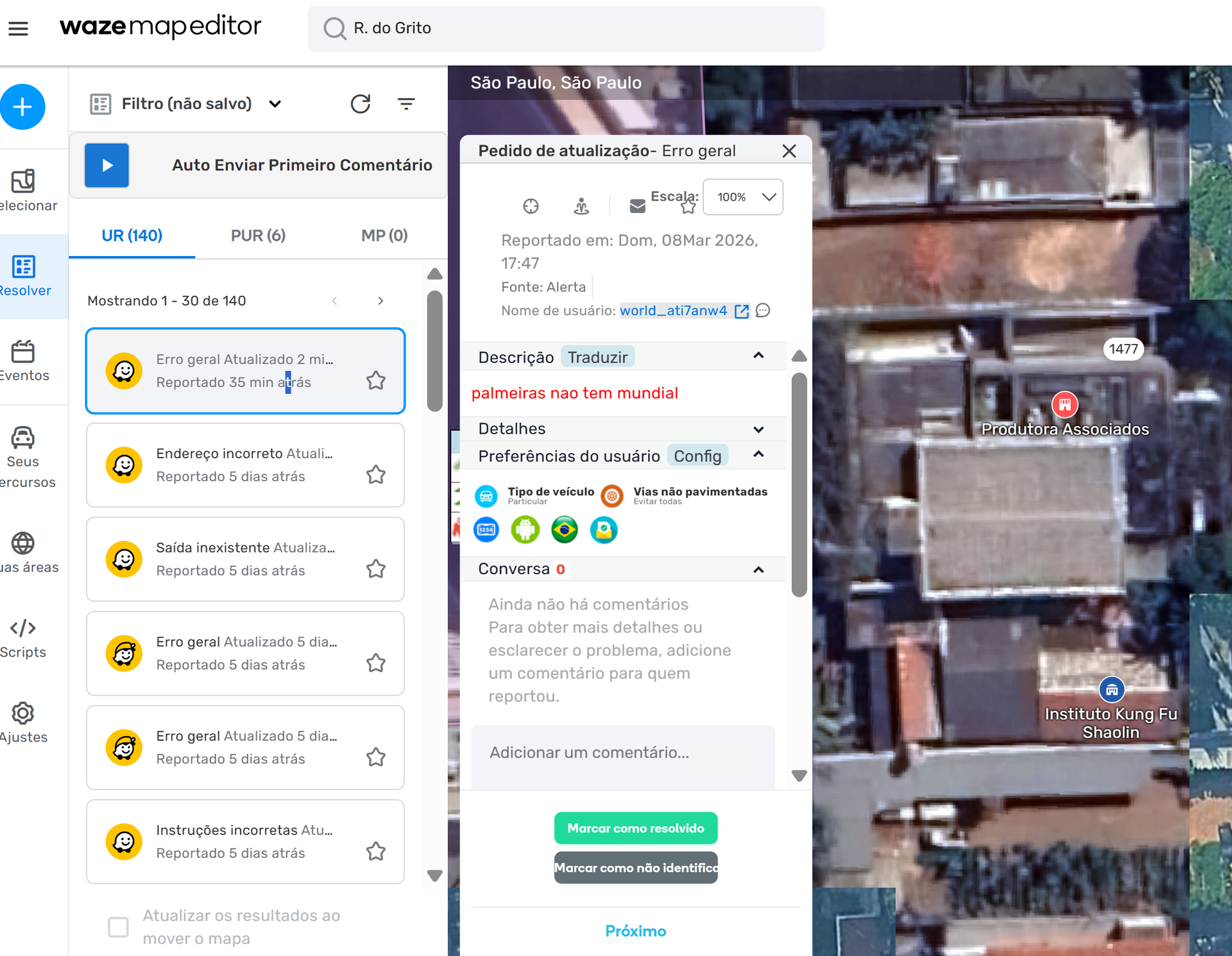This screenshot has width=1232, height=956.
Task: Open the Scripts sidebar icon
Action: point(23,628)
